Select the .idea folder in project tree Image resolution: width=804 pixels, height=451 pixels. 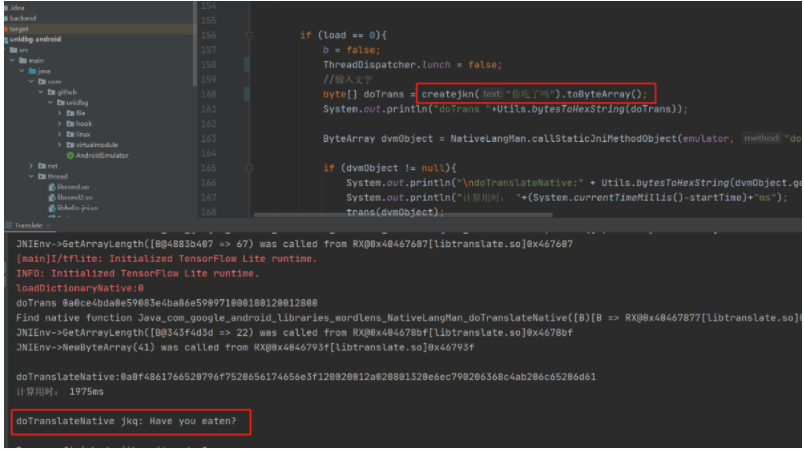[17, 8]
